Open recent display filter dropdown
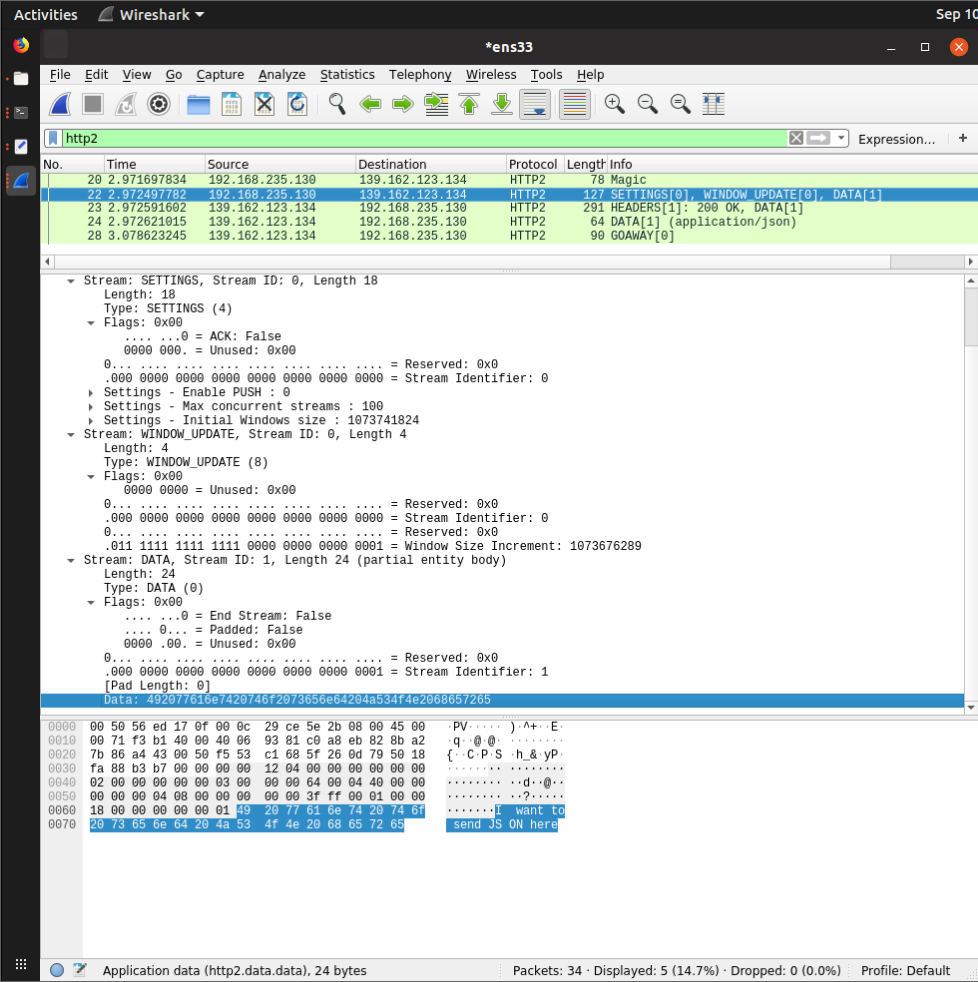The image size is (978, 982). [x=841, y=138]
